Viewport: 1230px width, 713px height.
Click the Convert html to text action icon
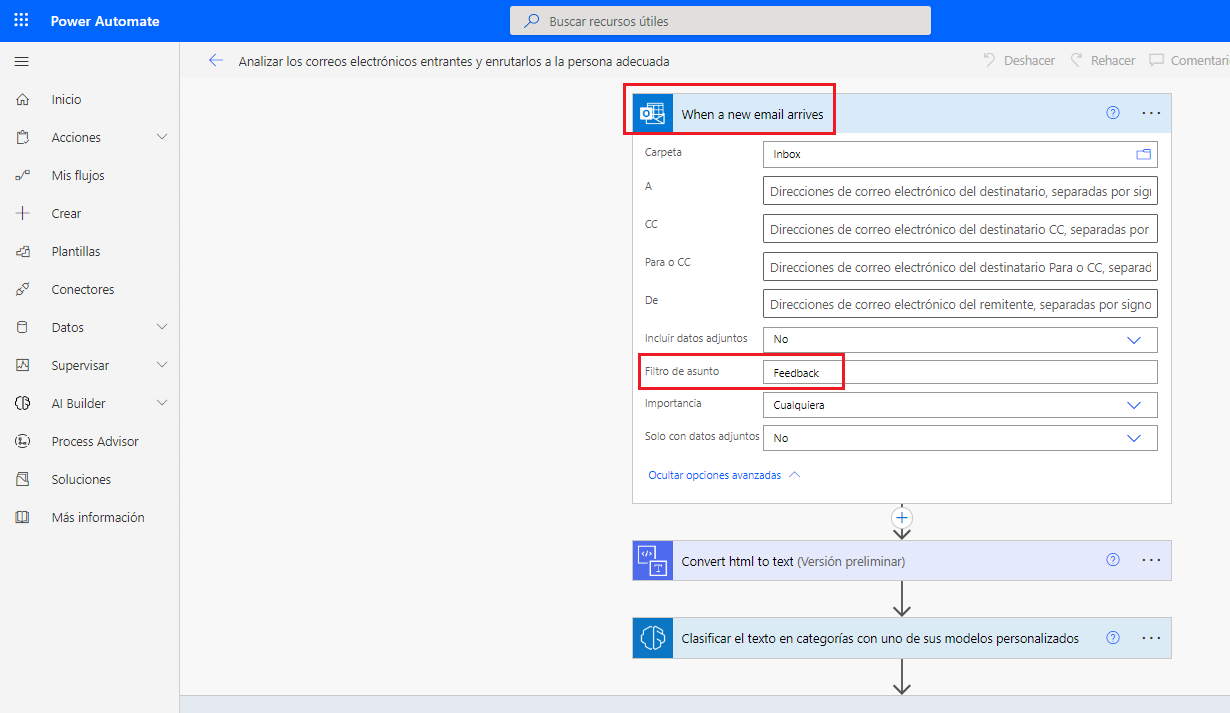(653, 561)
